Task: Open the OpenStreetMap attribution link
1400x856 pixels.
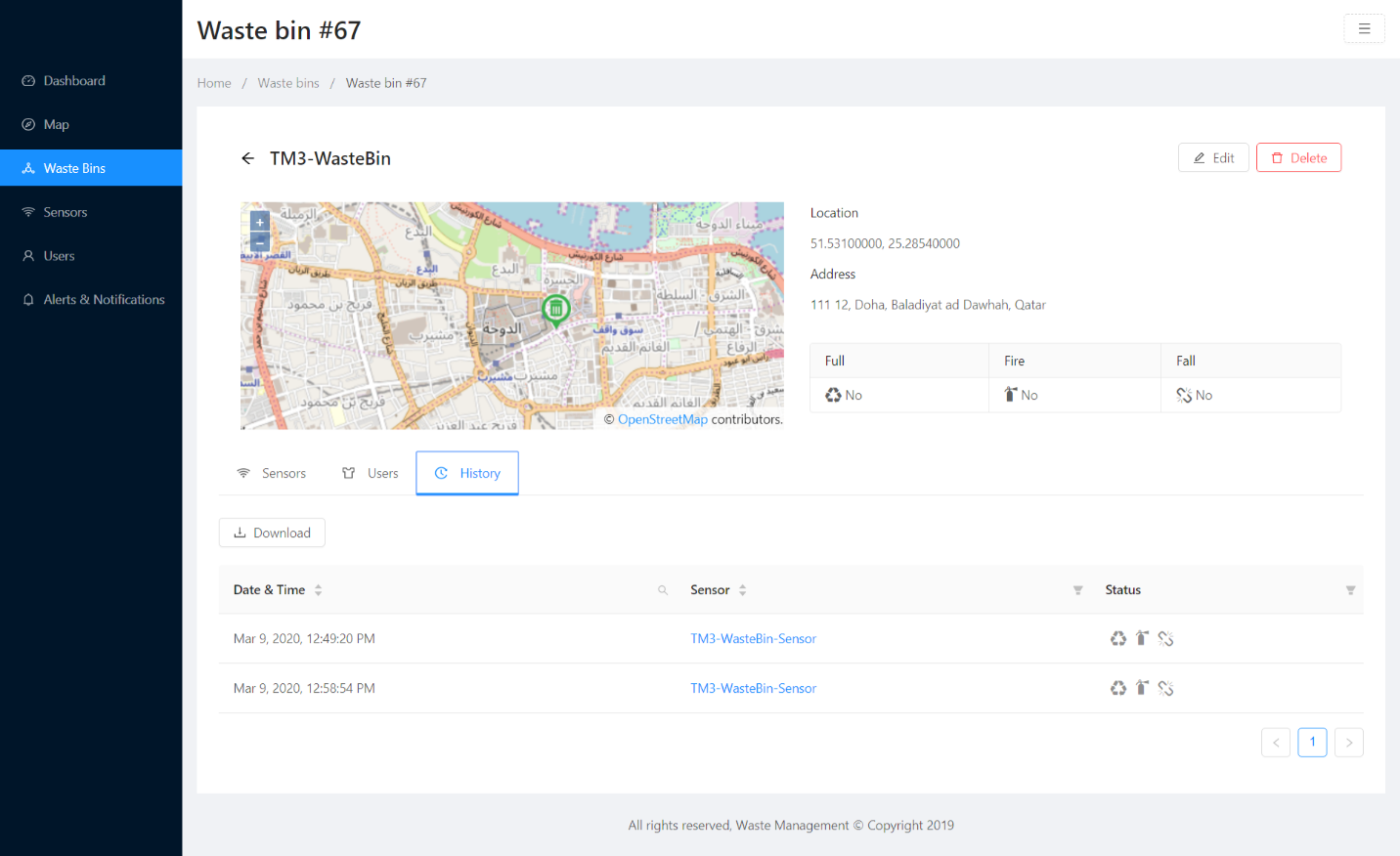Action: (662, 419)
